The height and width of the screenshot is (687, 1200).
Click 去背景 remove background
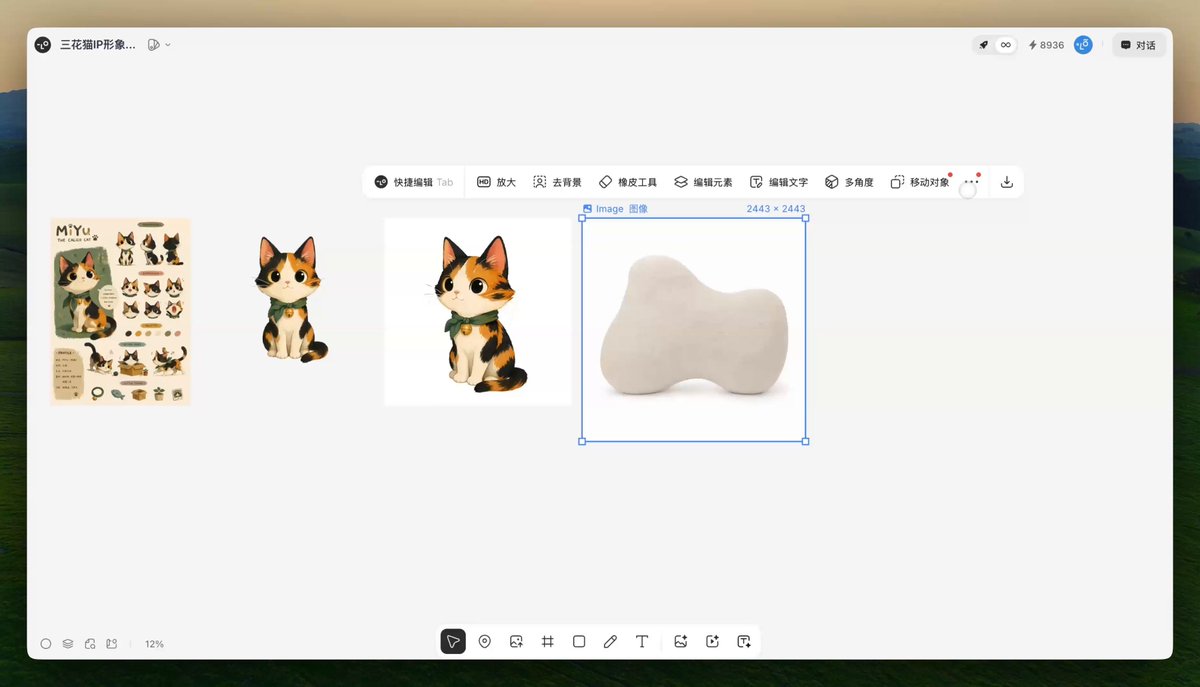pyautogui.click(x=557, y=182)
